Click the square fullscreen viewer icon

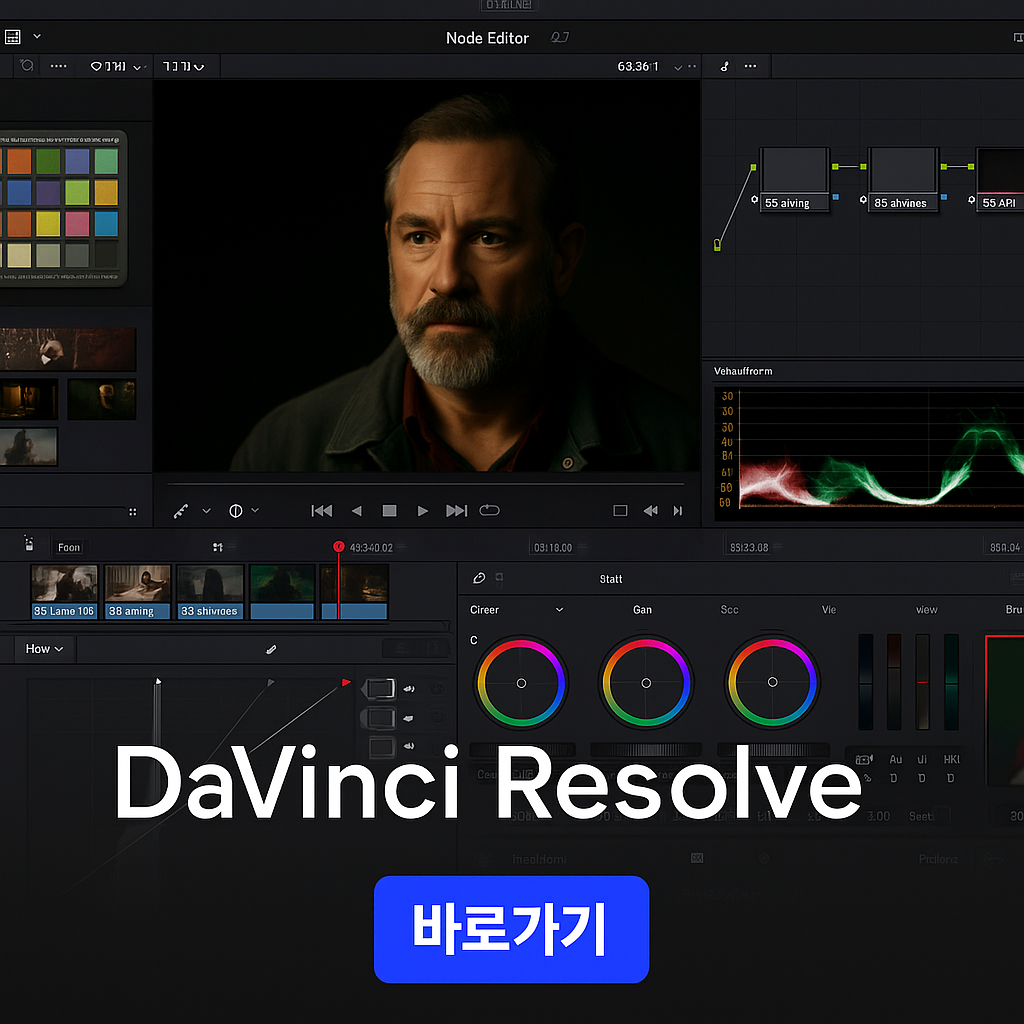620,511
